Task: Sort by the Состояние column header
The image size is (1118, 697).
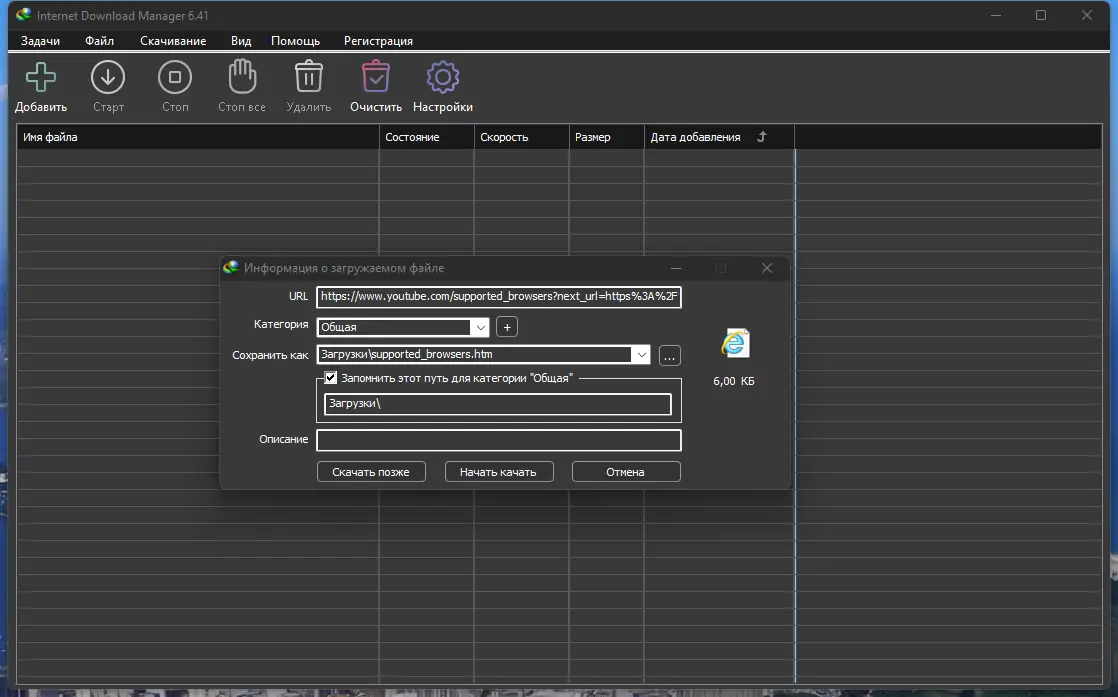Action: pyautogui.click(x=426, y=137)
